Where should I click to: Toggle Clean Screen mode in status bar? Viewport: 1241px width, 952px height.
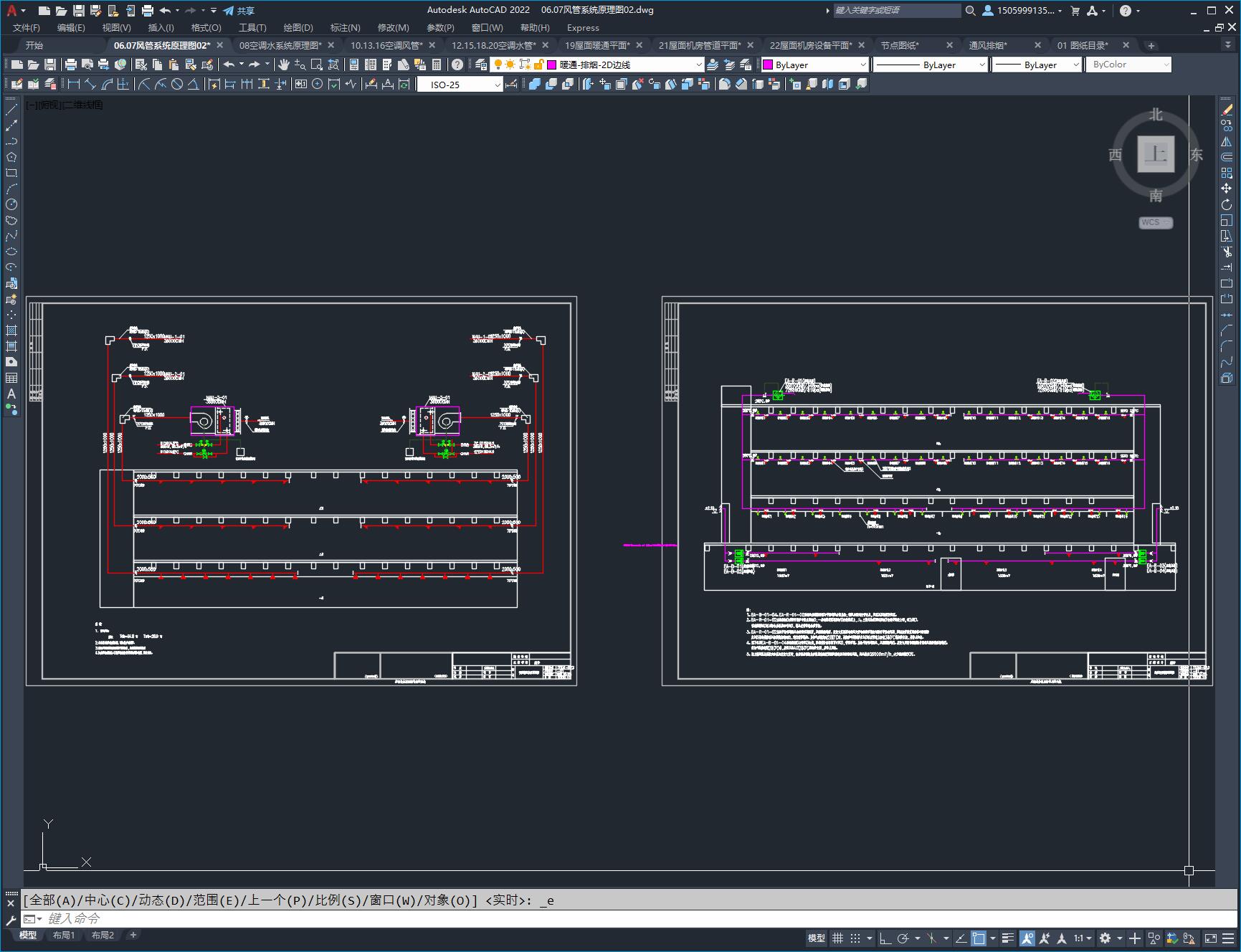point(1210,938)
